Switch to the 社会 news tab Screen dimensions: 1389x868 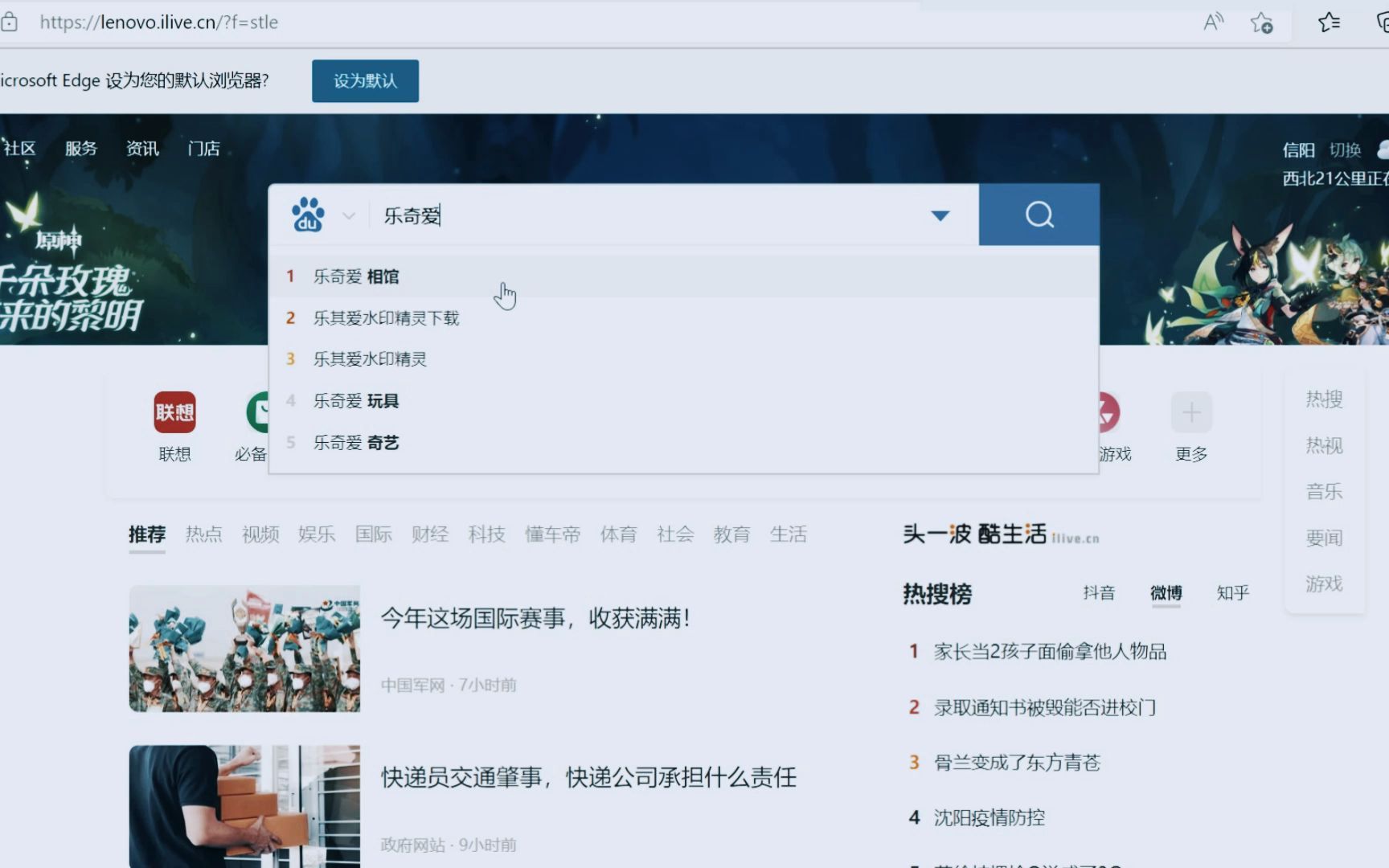click(675, 534)
